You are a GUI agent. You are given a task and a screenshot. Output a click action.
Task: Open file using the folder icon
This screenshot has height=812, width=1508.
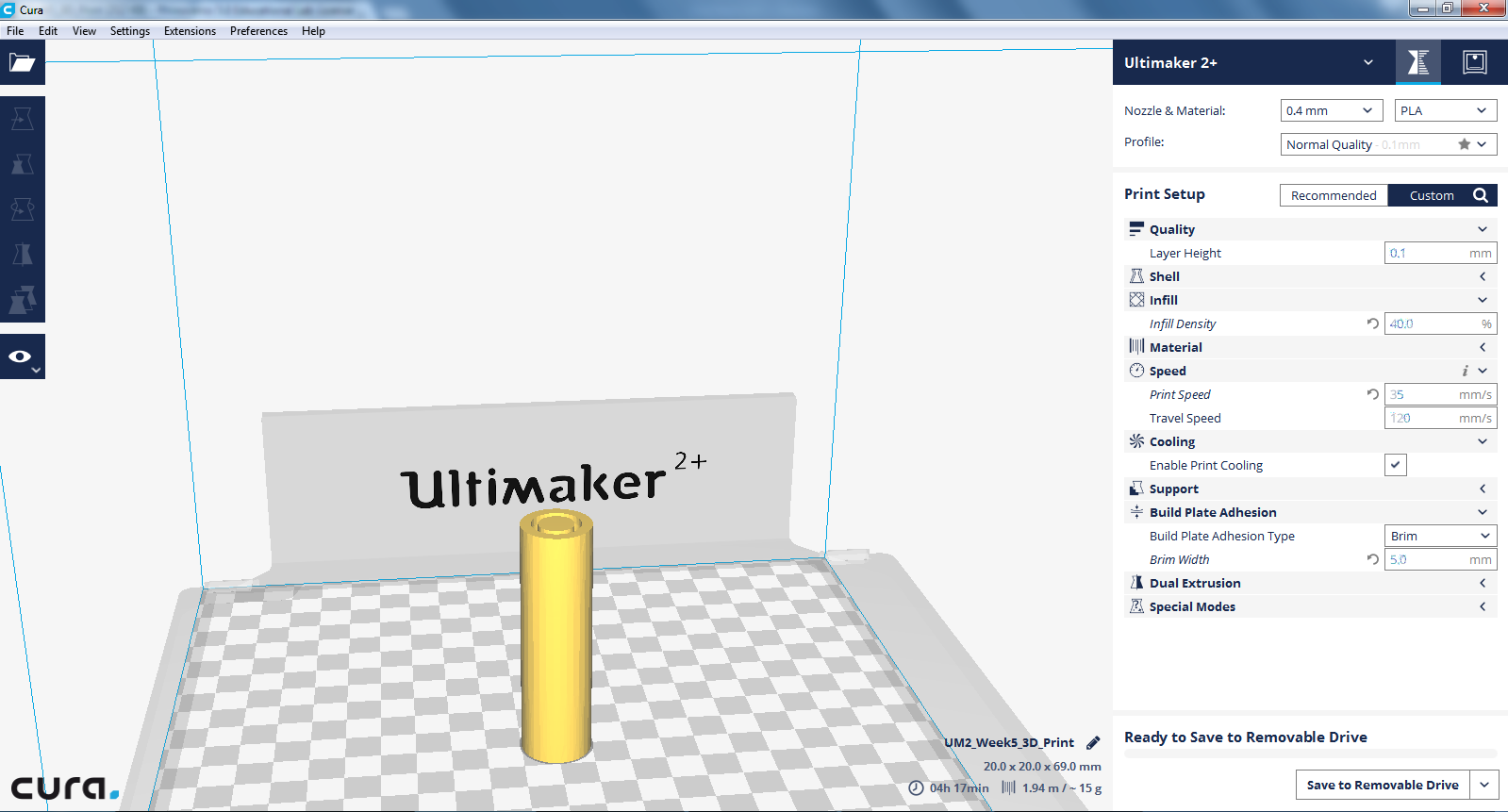click(22, 62)
